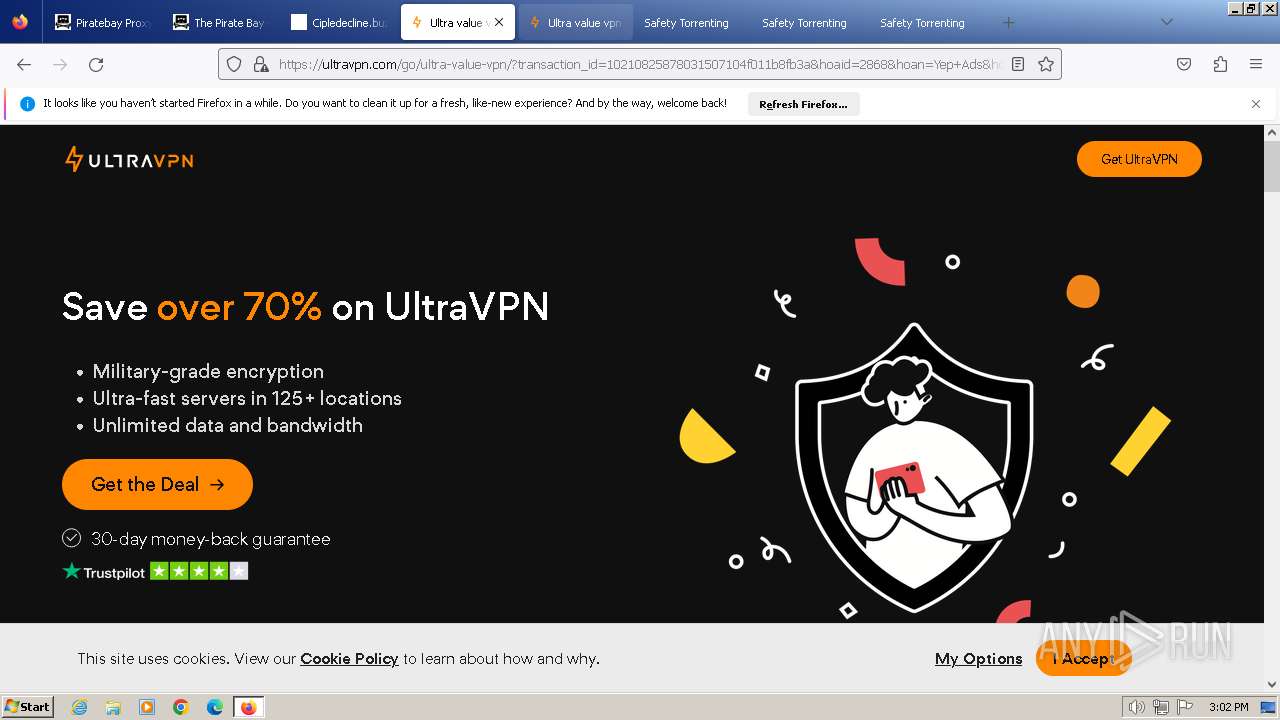This screenshot has height=720, width=1280.
Task: Click the shield illustration image
Action: click(914, 468)
